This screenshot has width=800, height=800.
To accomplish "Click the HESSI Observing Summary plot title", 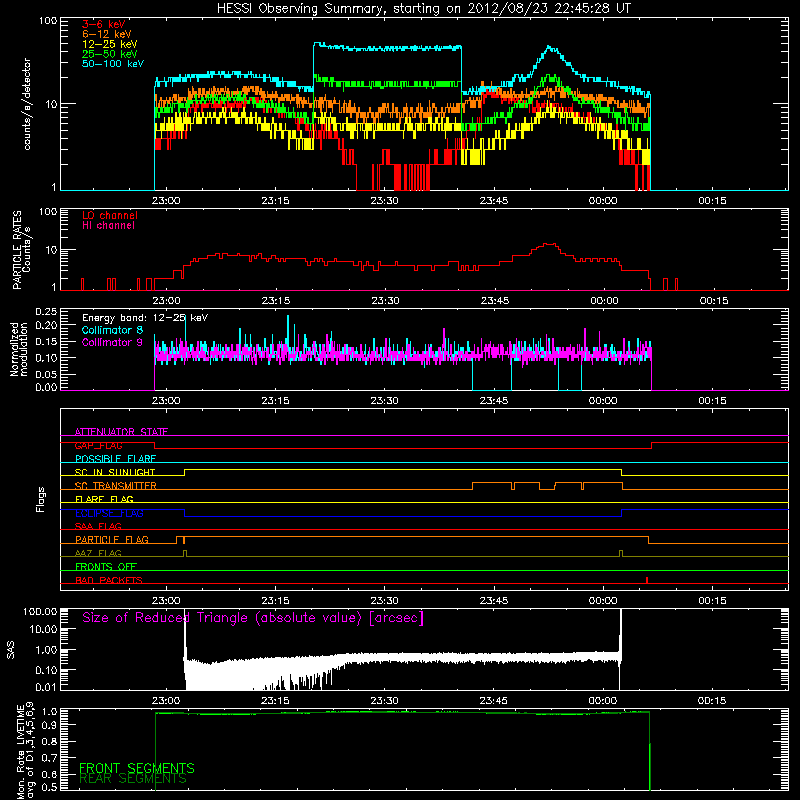I will (424, 9).
